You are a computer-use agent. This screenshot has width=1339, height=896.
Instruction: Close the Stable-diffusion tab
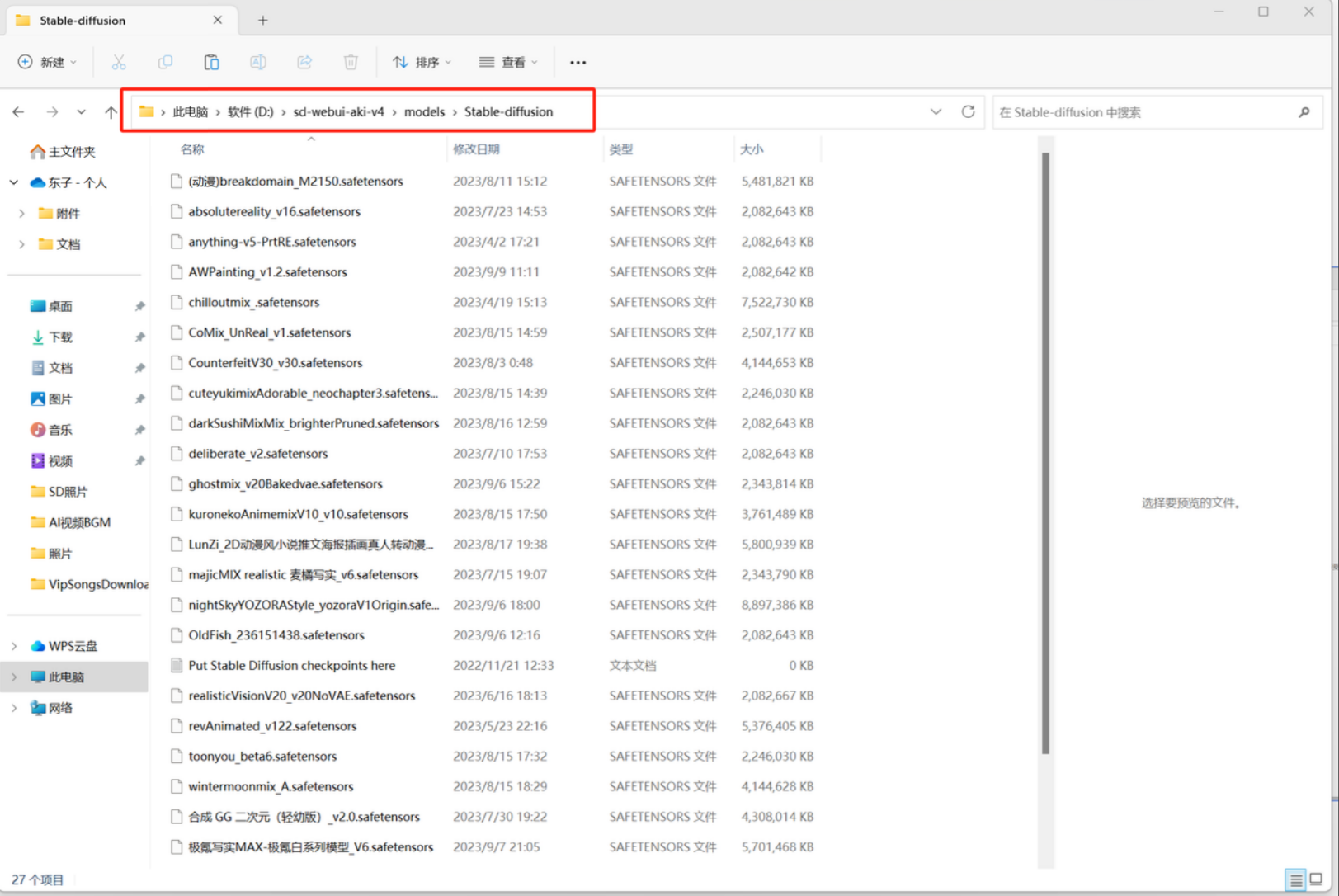click(x=218, y=20)
